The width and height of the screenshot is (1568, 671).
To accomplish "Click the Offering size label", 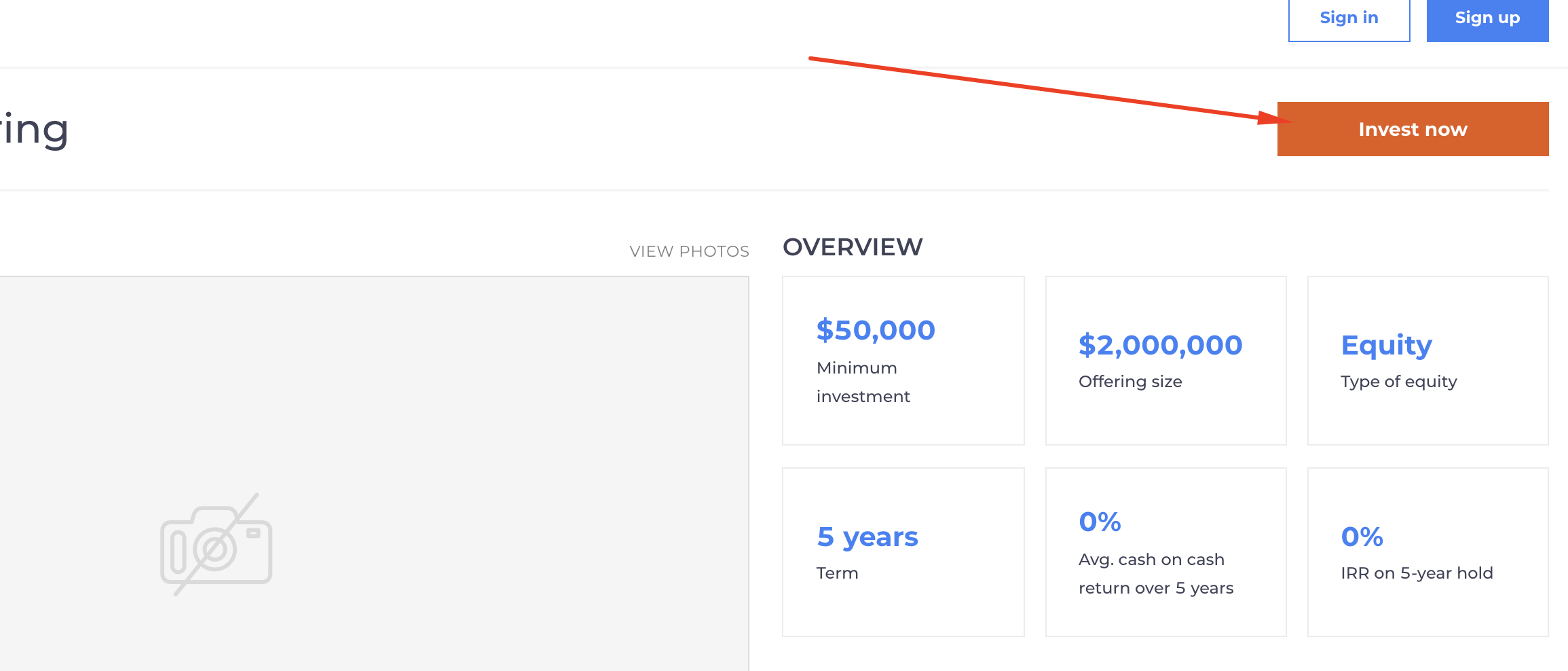I will pos(1130,382).
